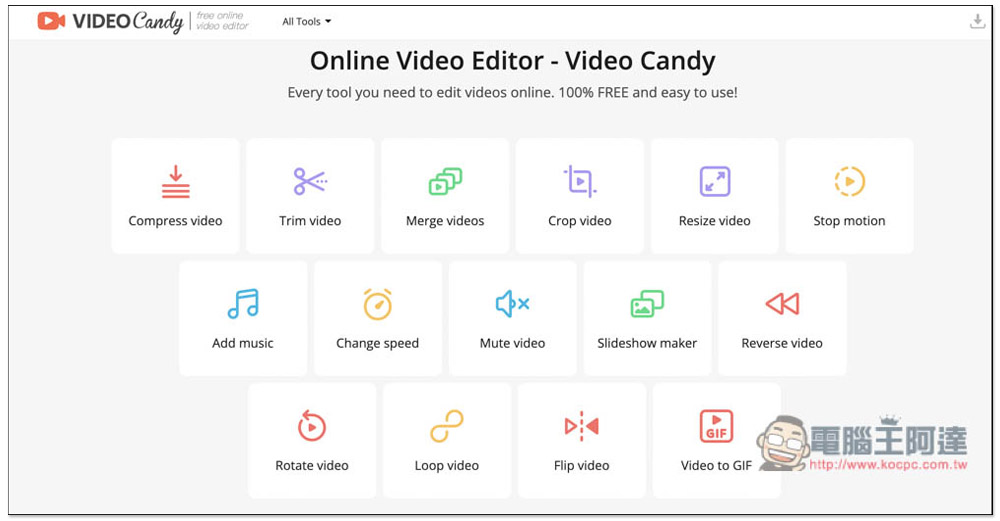The width and height of the screenshot is (1000, 521).
Task: Choose the Resize video icon
Action: pos(715,182)
